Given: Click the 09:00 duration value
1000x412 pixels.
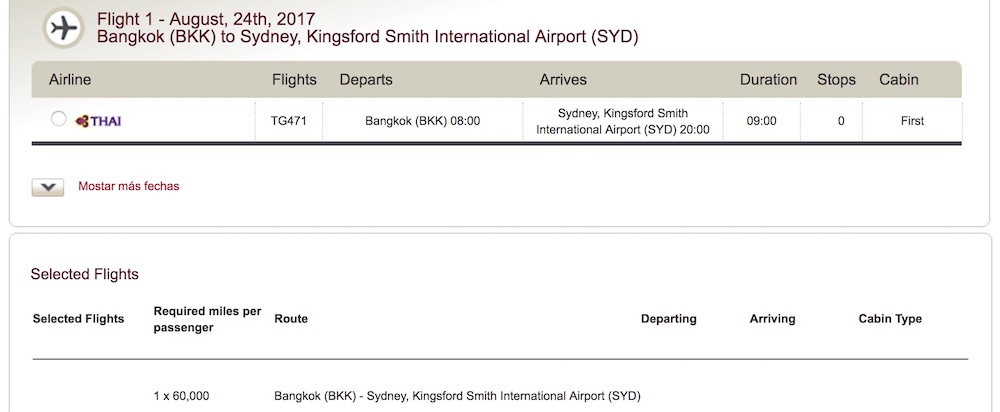Looking at the screenshot, I should click(761, 121).
